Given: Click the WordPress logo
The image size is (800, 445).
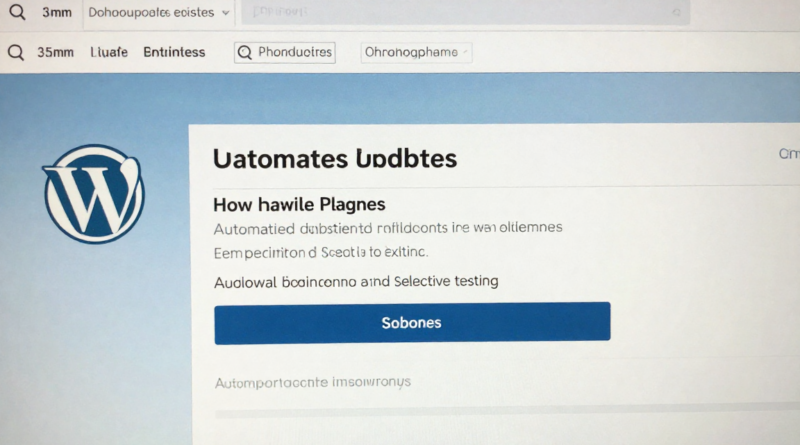Looking at the screenshot, I should 94,194.
